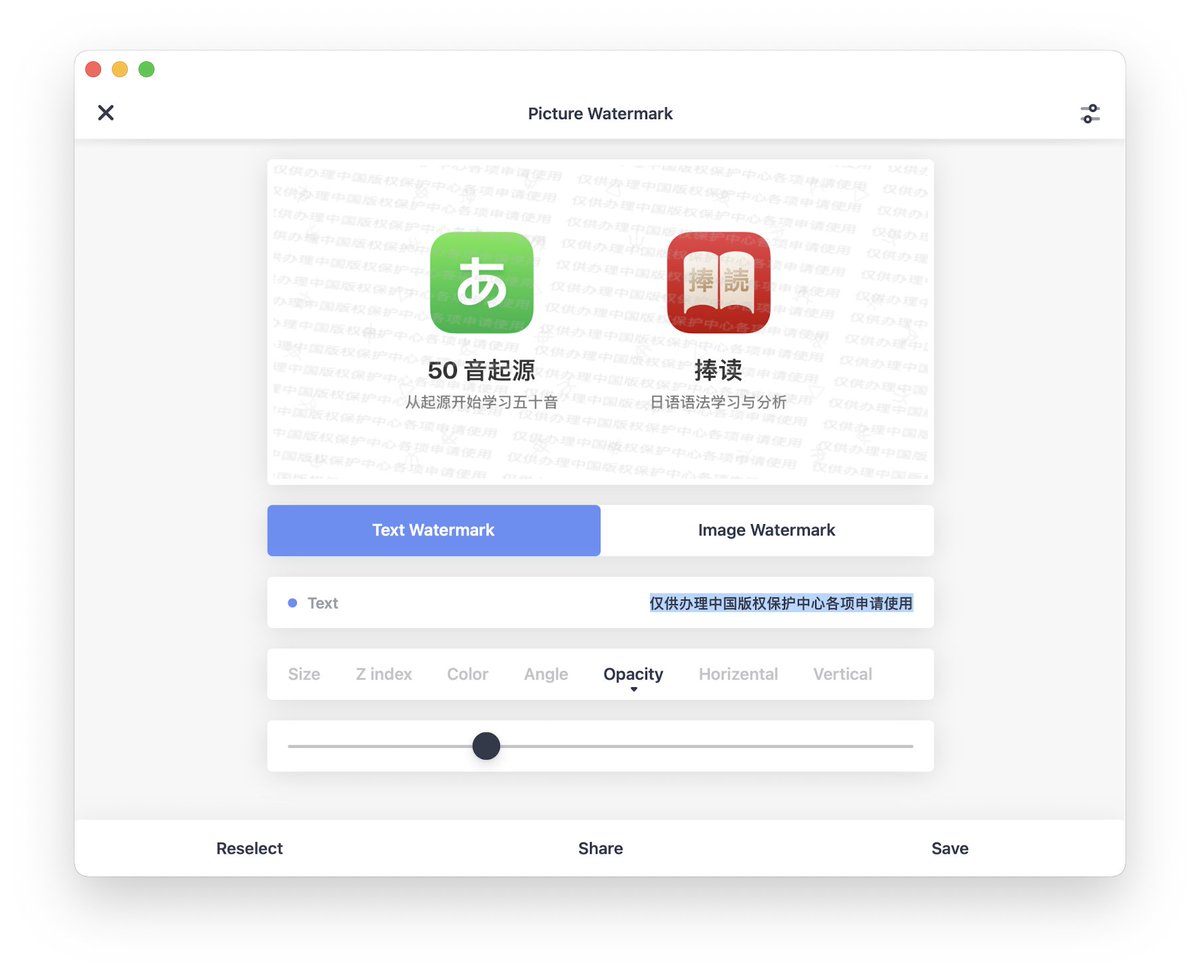Select the Size property tab
The width and height of the screenshot is (1200, 975).
click(x=304, y=674)
